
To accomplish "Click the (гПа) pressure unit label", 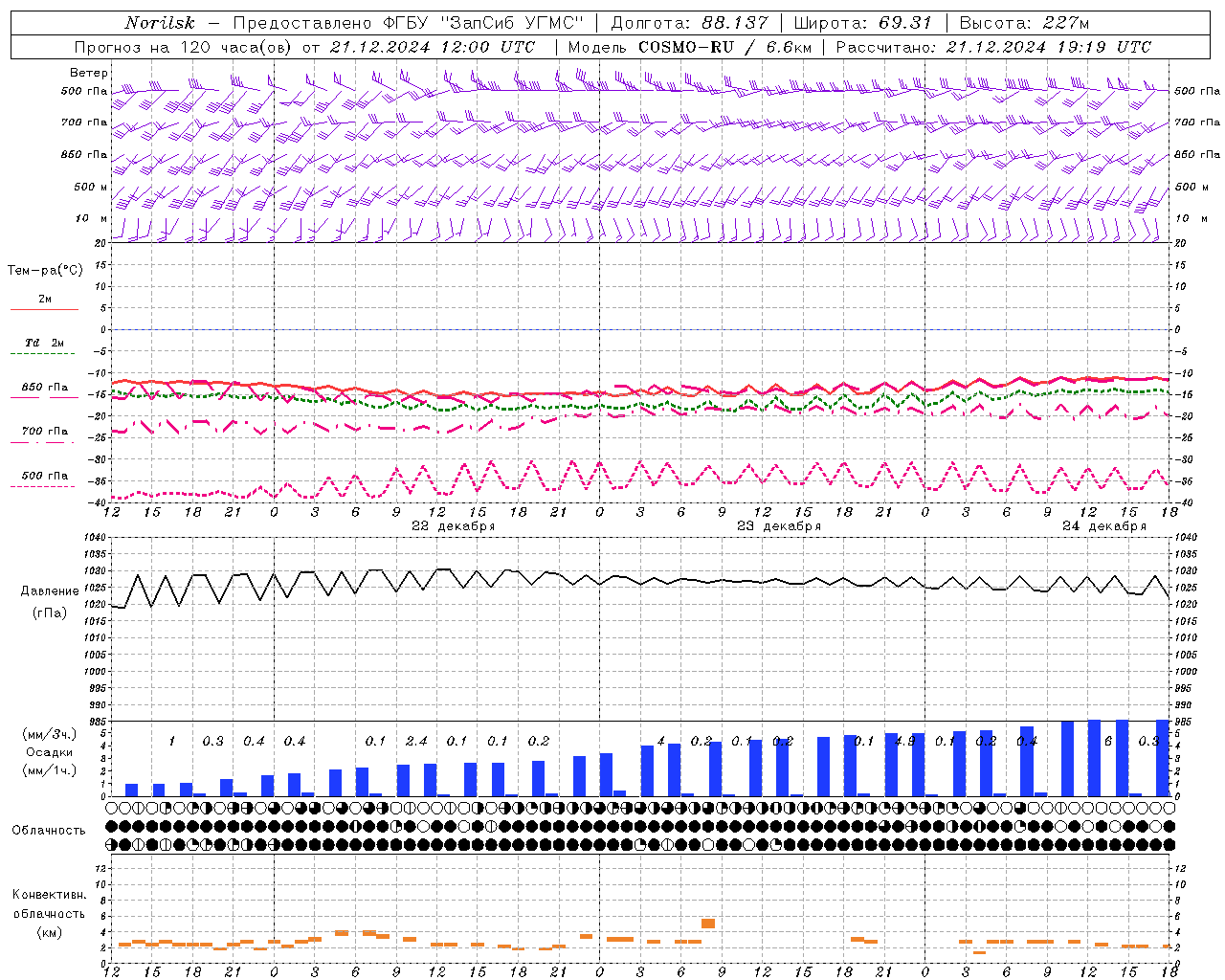I will [50, 613].
